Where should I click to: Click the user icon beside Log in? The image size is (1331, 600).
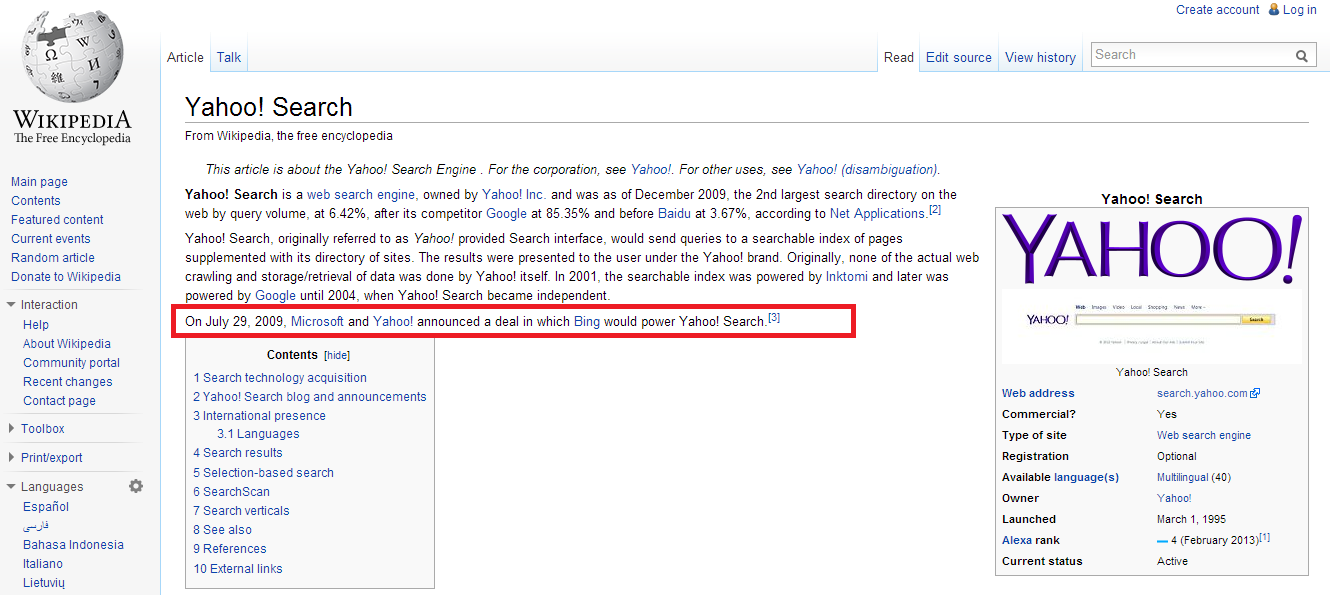coord(1274,10)
